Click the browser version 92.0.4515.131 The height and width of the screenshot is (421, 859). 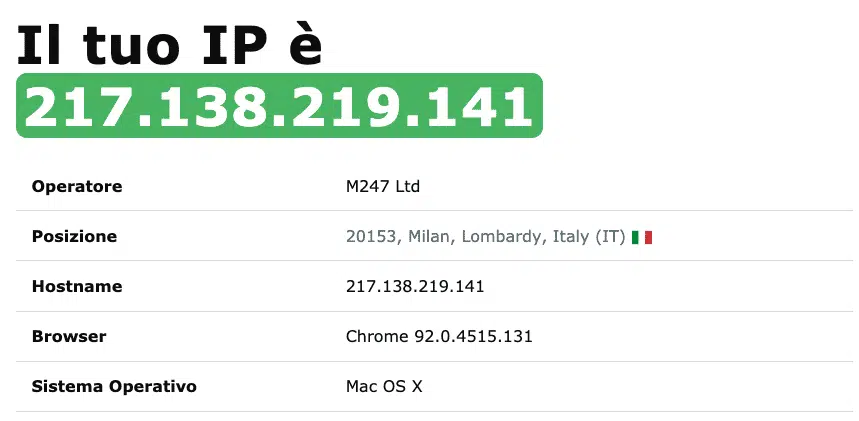tap(473, 336)
